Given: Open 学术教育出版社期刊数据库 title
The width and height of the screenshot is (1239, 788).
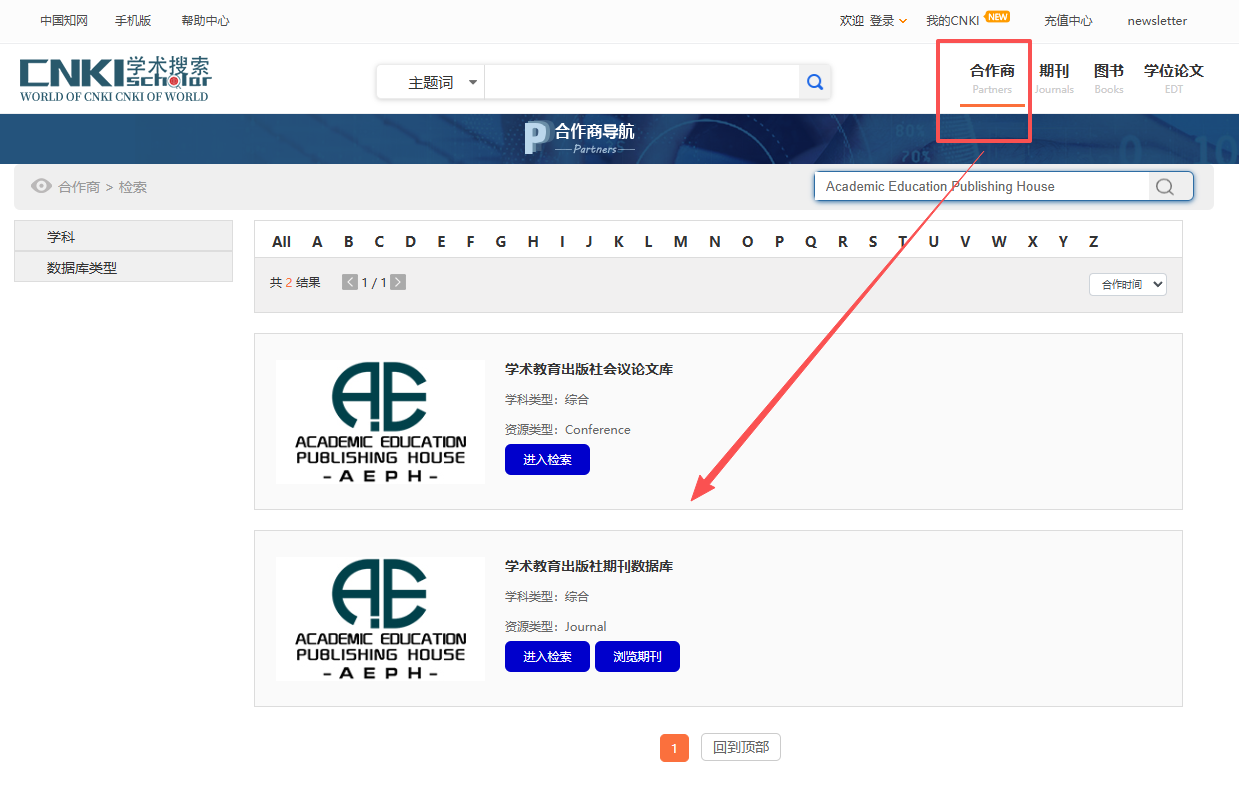Looking at the screenshot, I should click(x=589, y=566).
